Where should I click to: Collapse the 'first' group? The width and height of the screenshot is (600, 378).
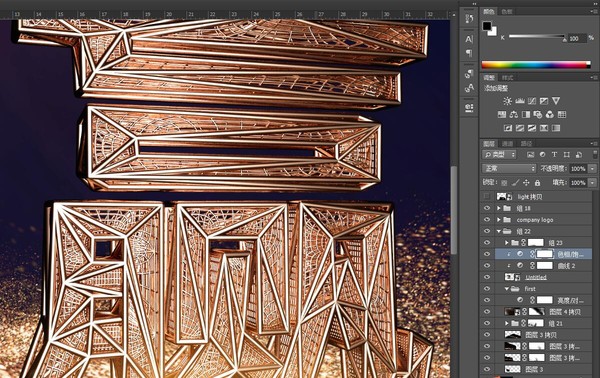click(x=507, y=288)
